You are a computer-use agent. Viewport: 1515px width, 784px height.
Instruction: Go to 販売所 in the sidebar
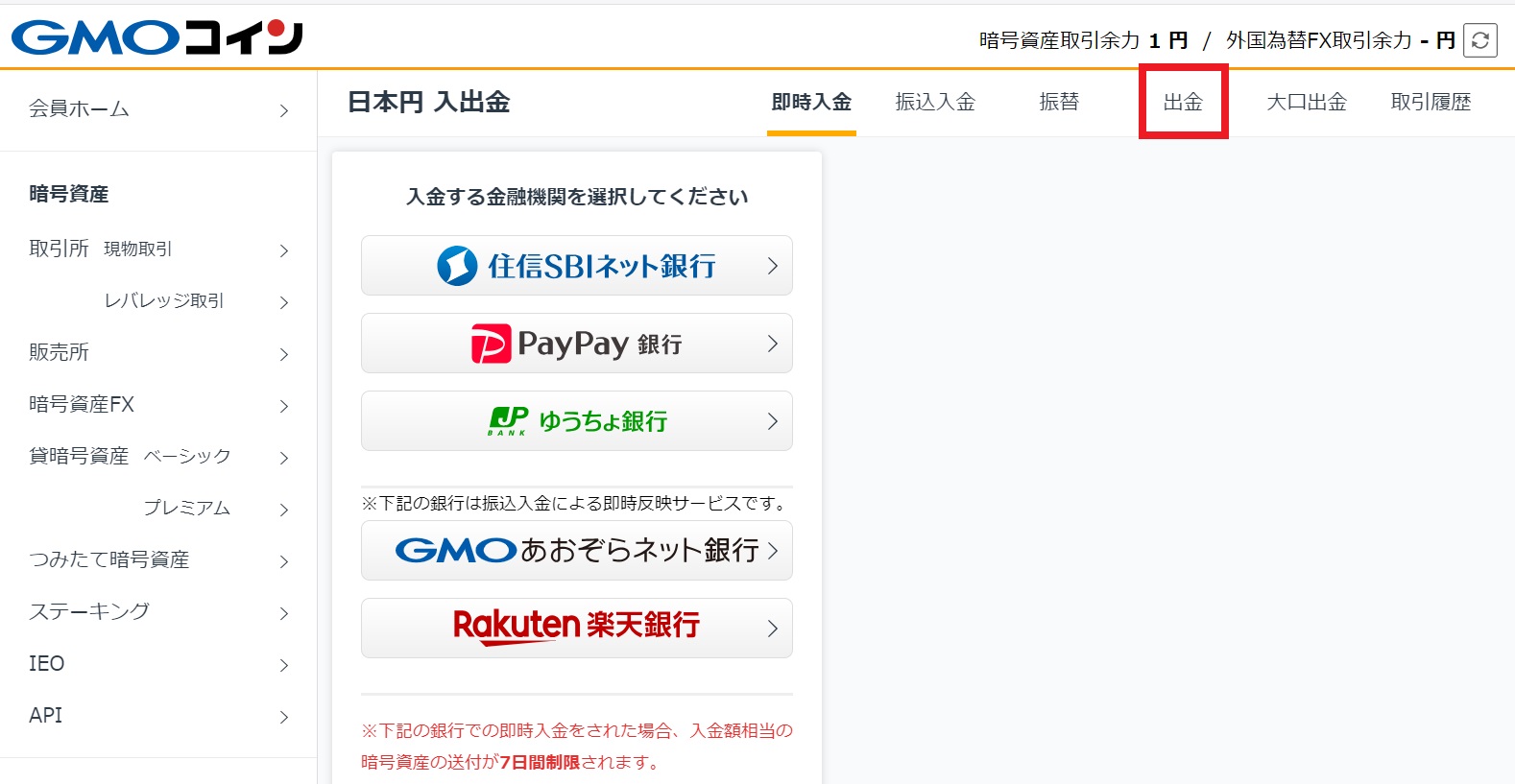(158, 353)
